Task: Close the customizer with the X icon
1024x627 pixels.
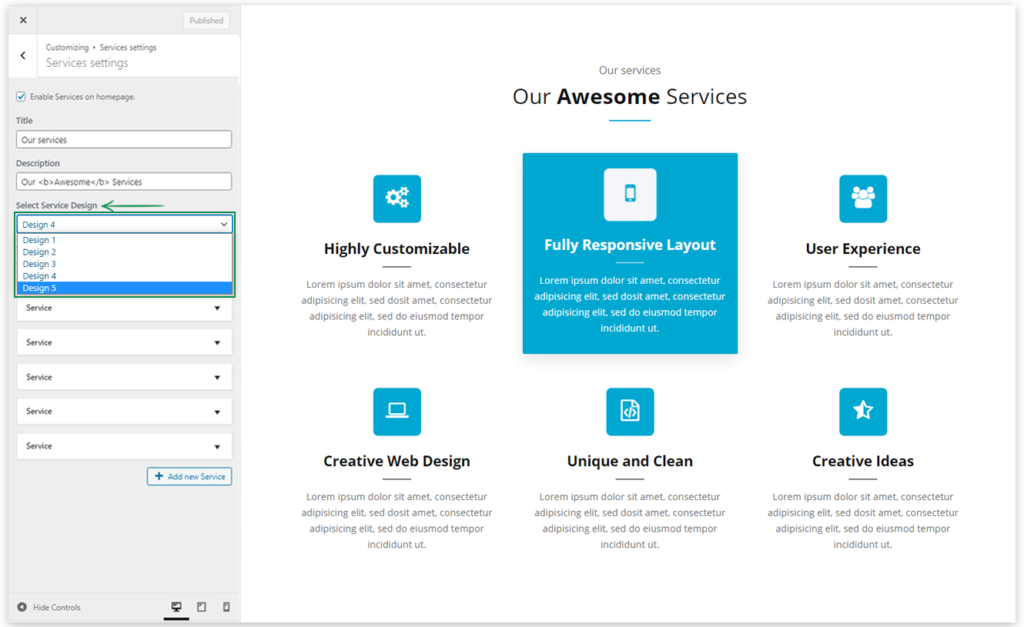Action: click(23, 20)
